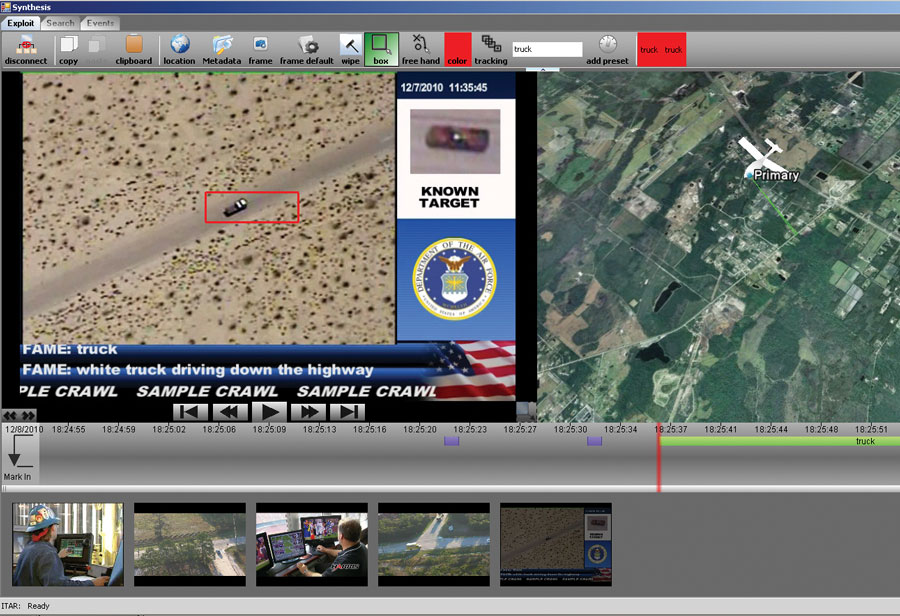Image resolution: width=900 pixels, height=616 pixels.
Task: Click the disconnect toolbar icon
Action: pos(26,46)
